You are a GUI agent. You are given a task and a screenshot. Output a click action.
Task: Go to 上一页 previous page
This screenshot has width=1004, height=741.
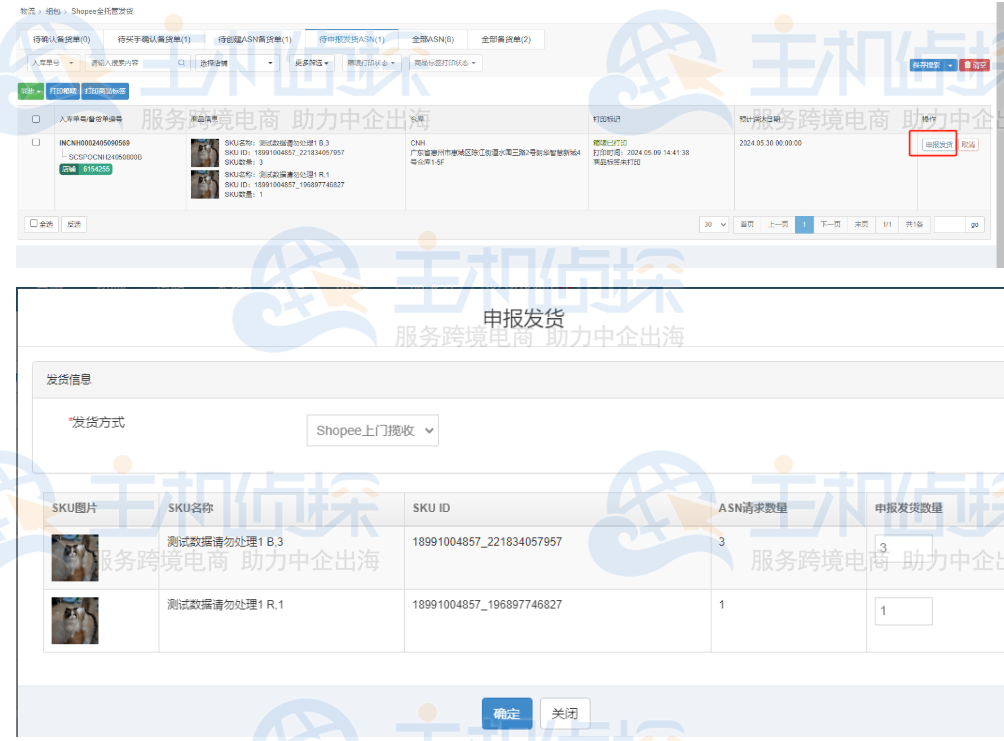point(778,224)
